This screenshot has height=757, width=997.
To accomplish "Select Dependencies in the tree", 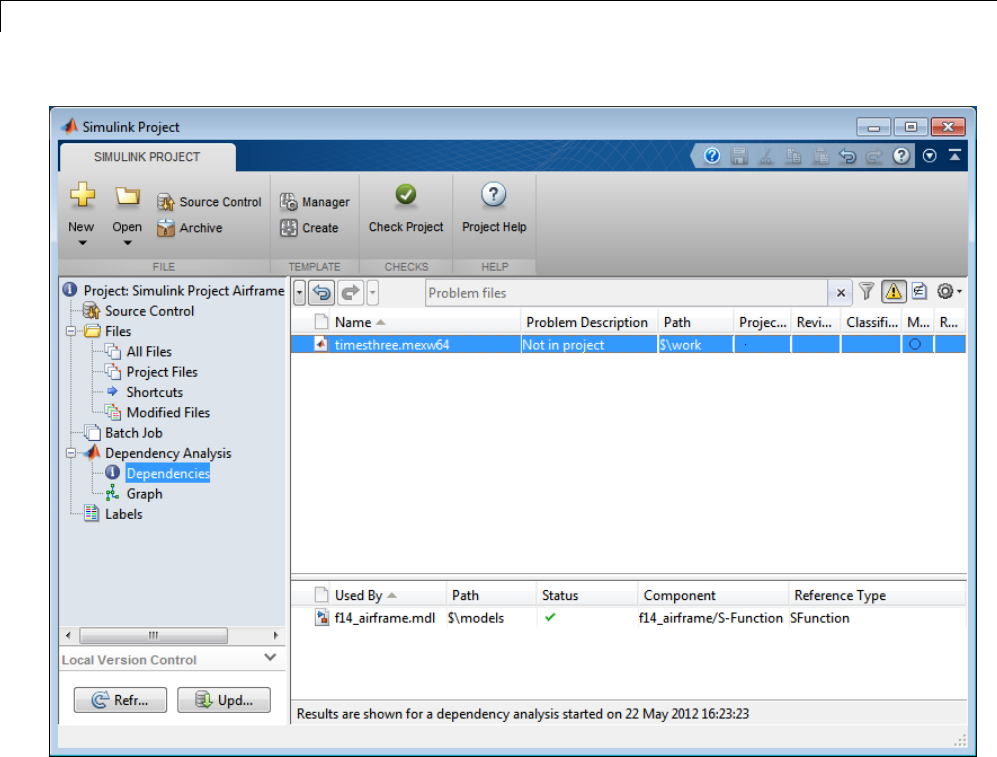I will coord(168,474).
